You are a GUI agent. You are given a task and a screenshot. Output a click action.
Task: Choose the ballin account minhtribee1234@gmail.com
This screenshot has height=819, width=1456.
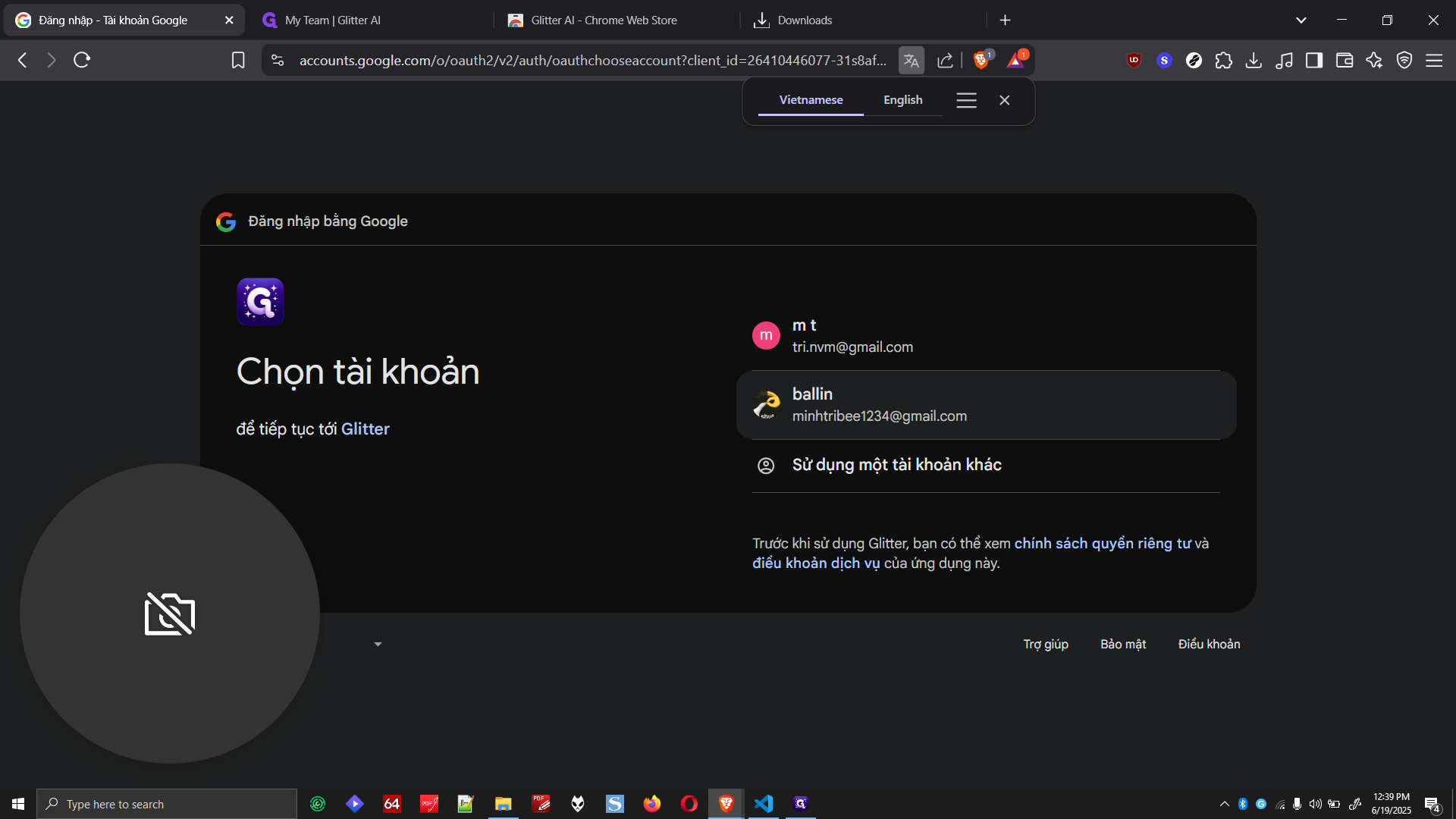(986, 405)
